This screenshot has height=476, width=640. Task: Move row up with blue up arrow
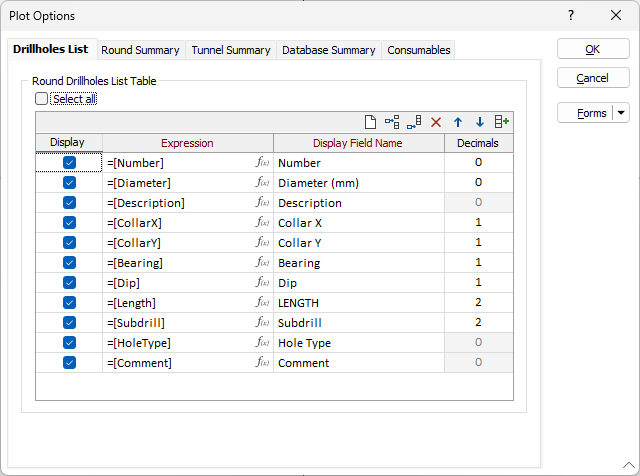pos(458,122)
